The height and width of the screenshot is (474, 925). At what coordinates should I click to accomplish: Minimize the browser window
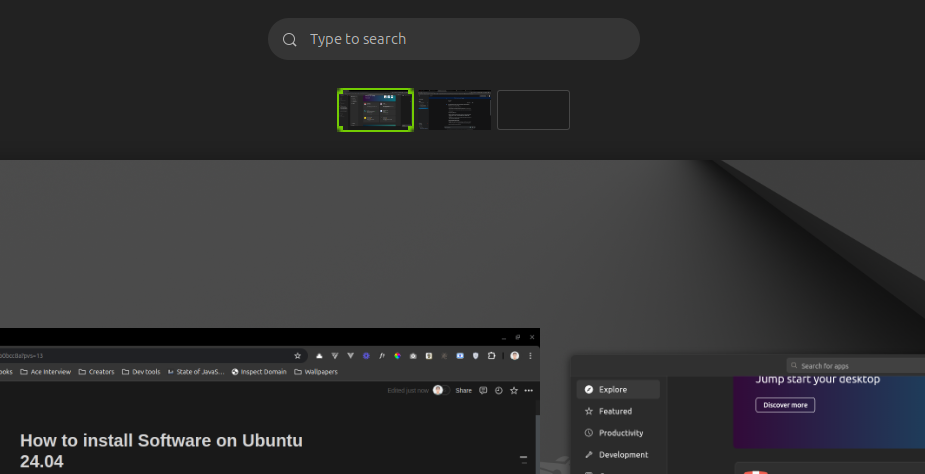tap(504, 338)
